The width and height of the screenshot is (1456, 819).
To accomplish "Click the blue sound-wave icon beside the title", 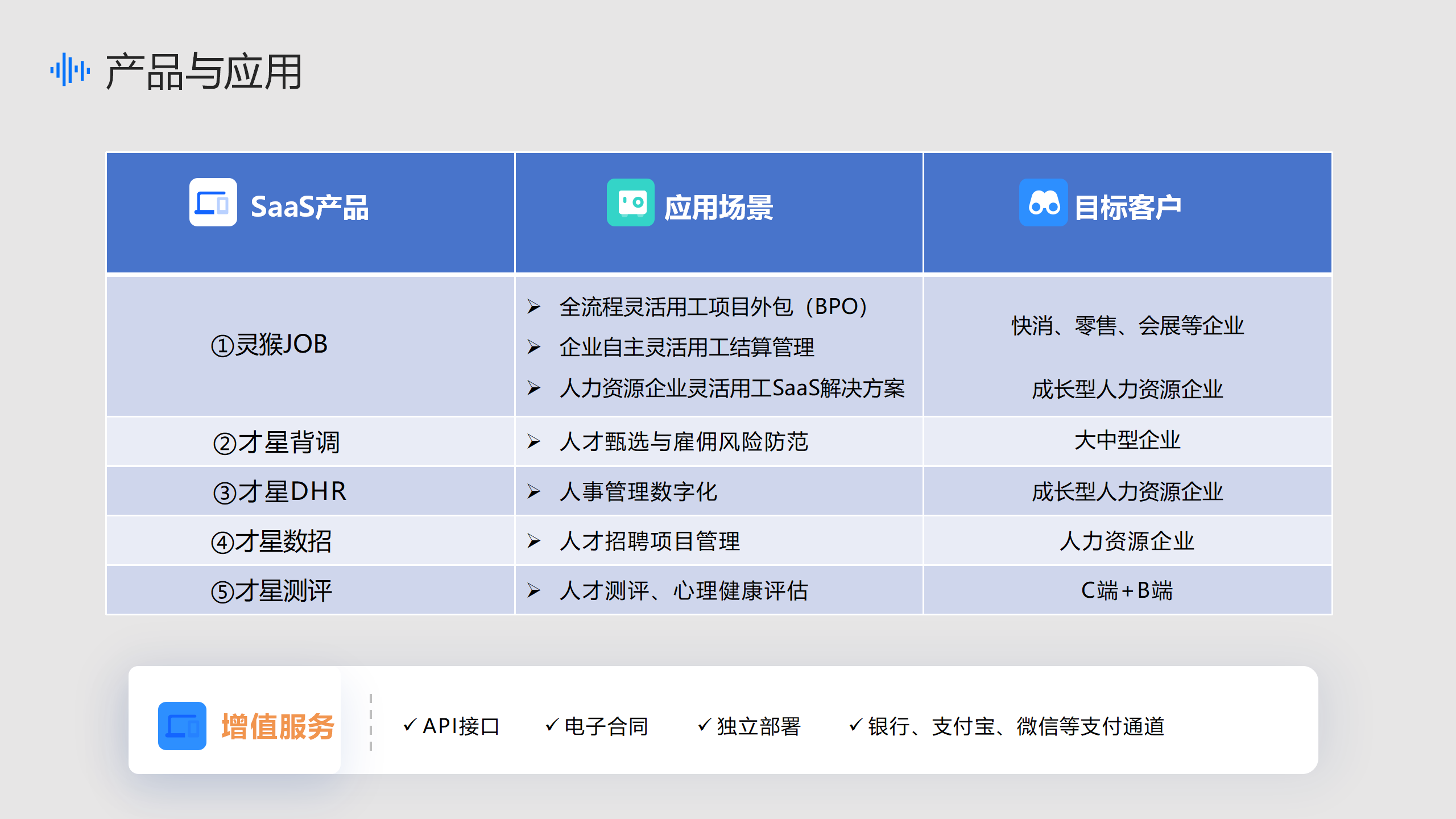I will point(69,70).
